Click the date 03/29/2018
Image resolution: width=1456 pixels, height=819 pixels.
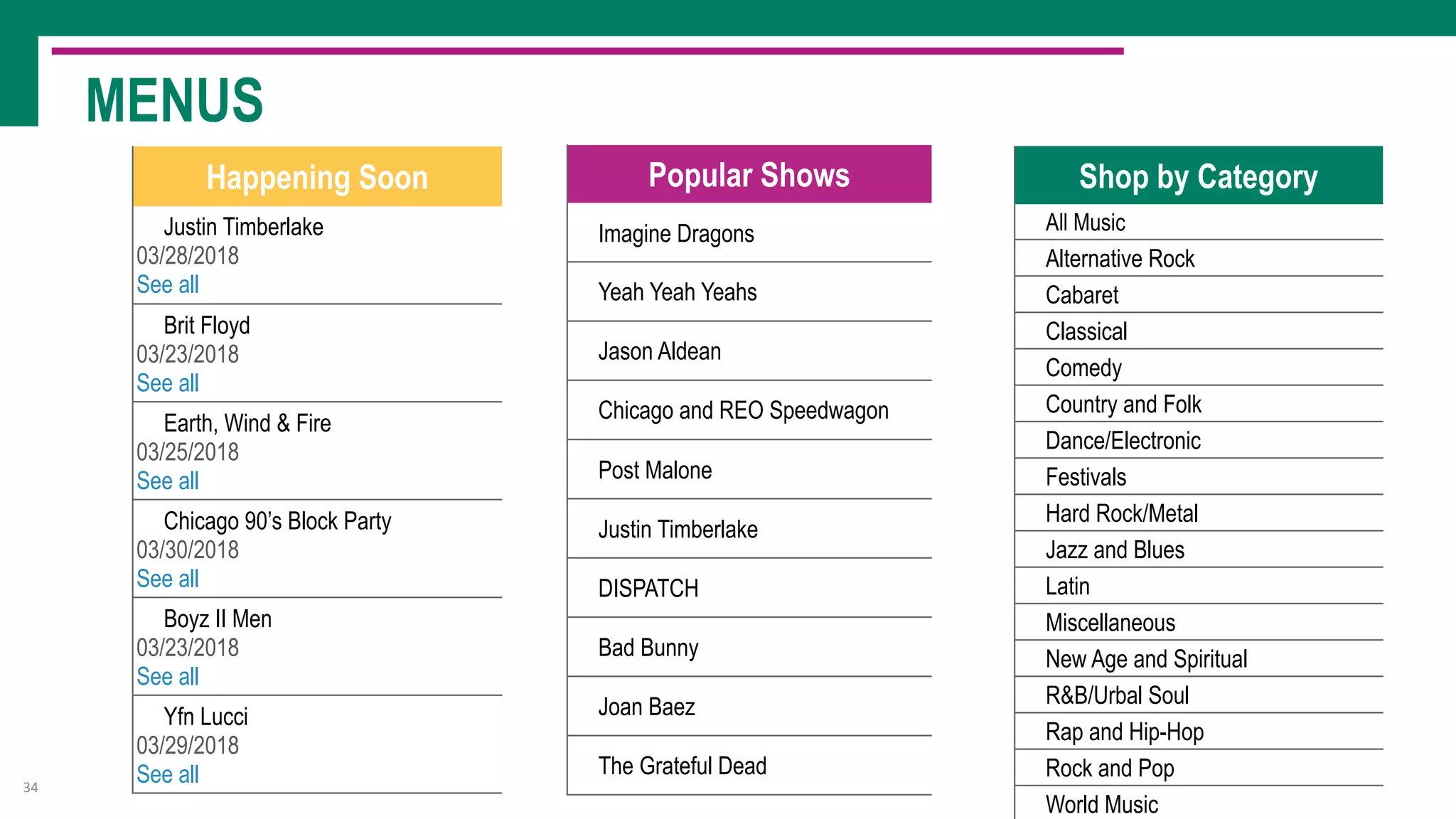(x=188, y=745)
